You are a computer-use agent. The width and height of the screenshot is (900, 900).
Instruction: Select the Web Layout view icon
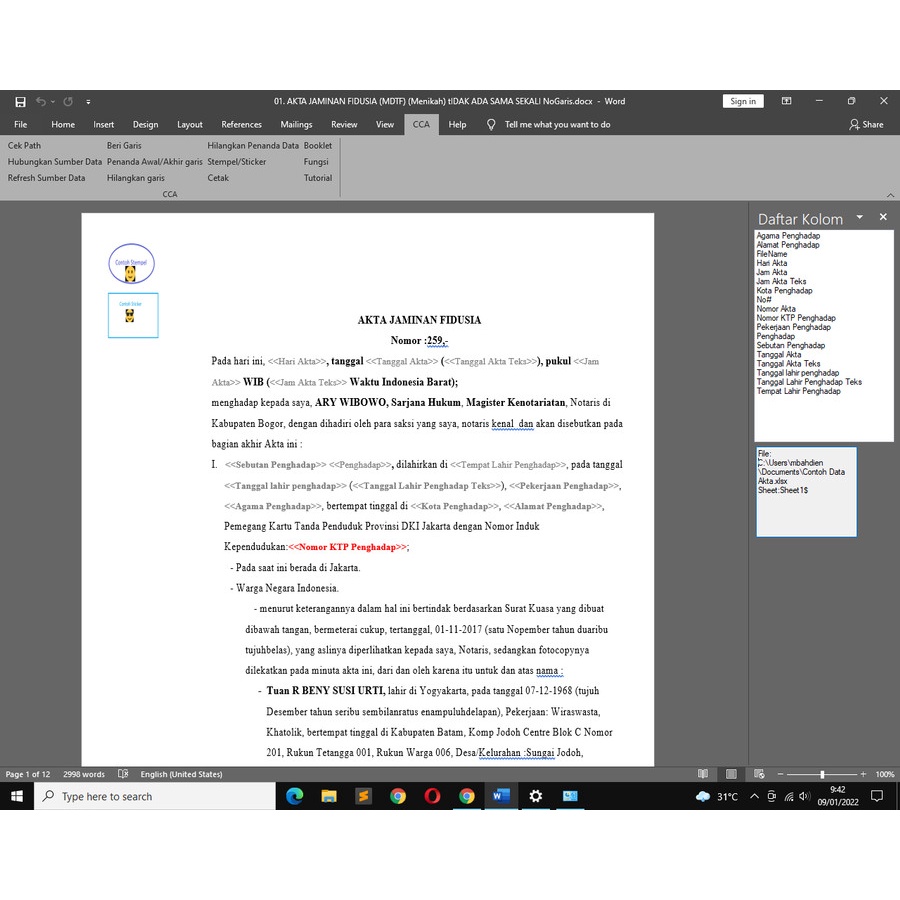[759, 774]
